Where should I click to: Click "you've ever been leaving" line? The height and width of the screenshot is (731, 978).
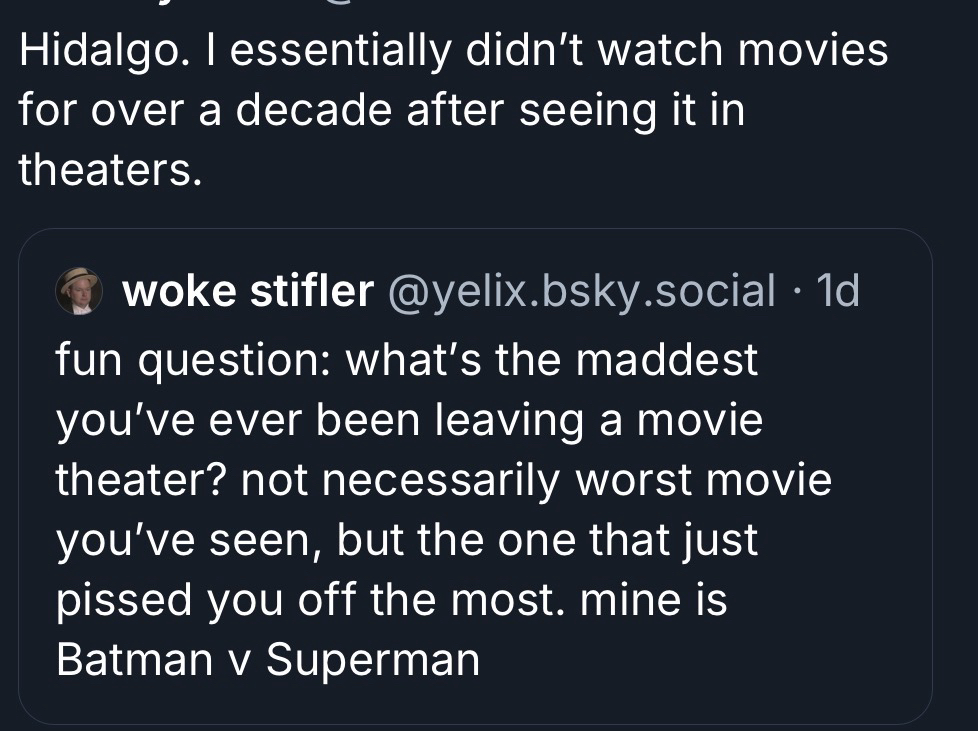[x=408, y=421]
